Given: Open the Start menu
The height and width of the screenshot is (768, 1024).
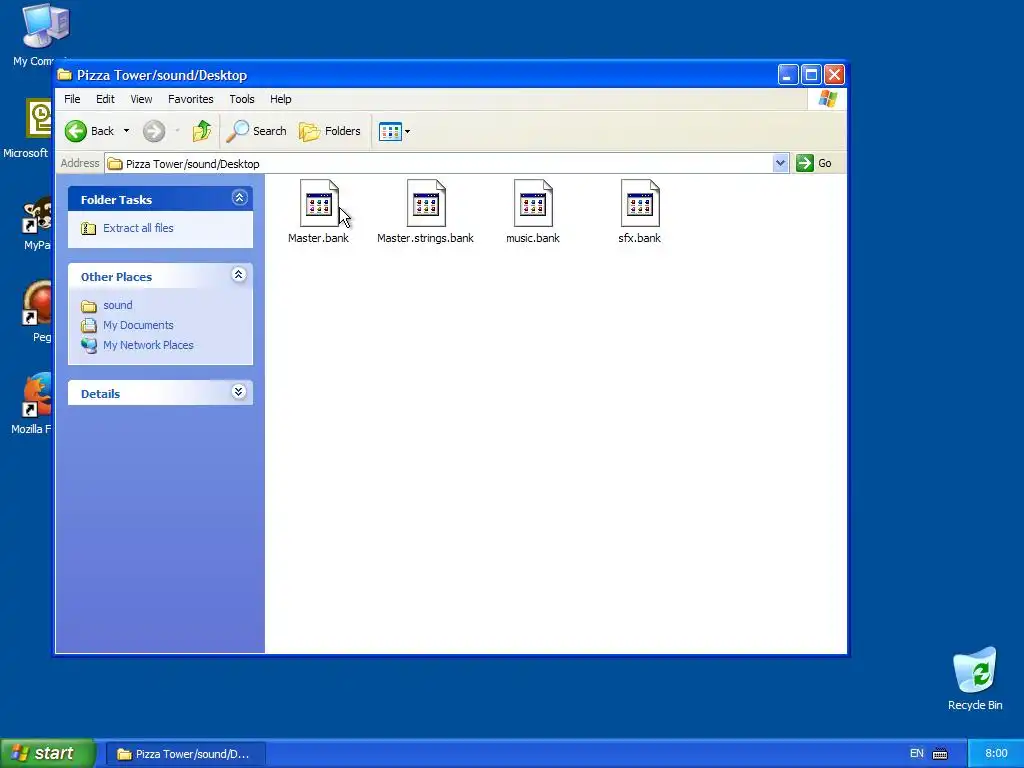Looking at the screenshot, I should pyautogui.click(x=48, y=754).
